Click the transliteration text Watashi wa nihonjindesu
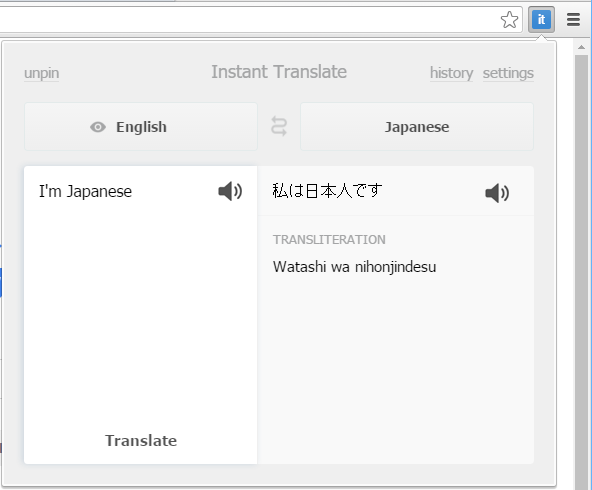 [354, 267]
